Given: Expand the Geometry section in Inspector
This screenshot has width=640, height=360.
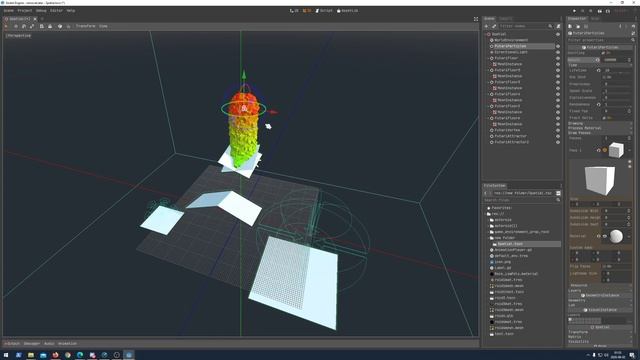Looking at the screenshot, I should point(600,300).
